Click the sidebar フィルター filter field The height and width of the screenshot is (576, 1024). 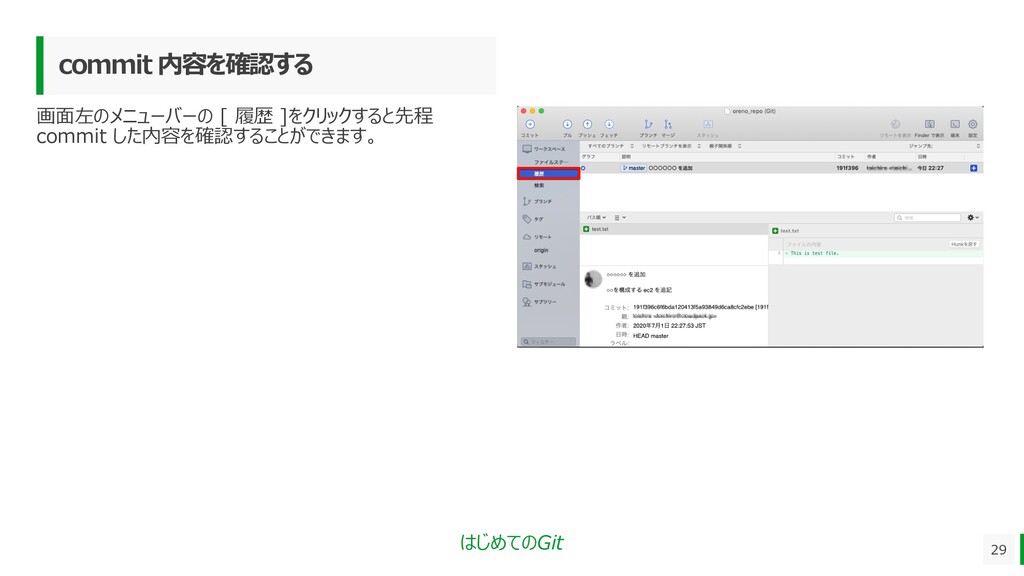pos(549,342)
